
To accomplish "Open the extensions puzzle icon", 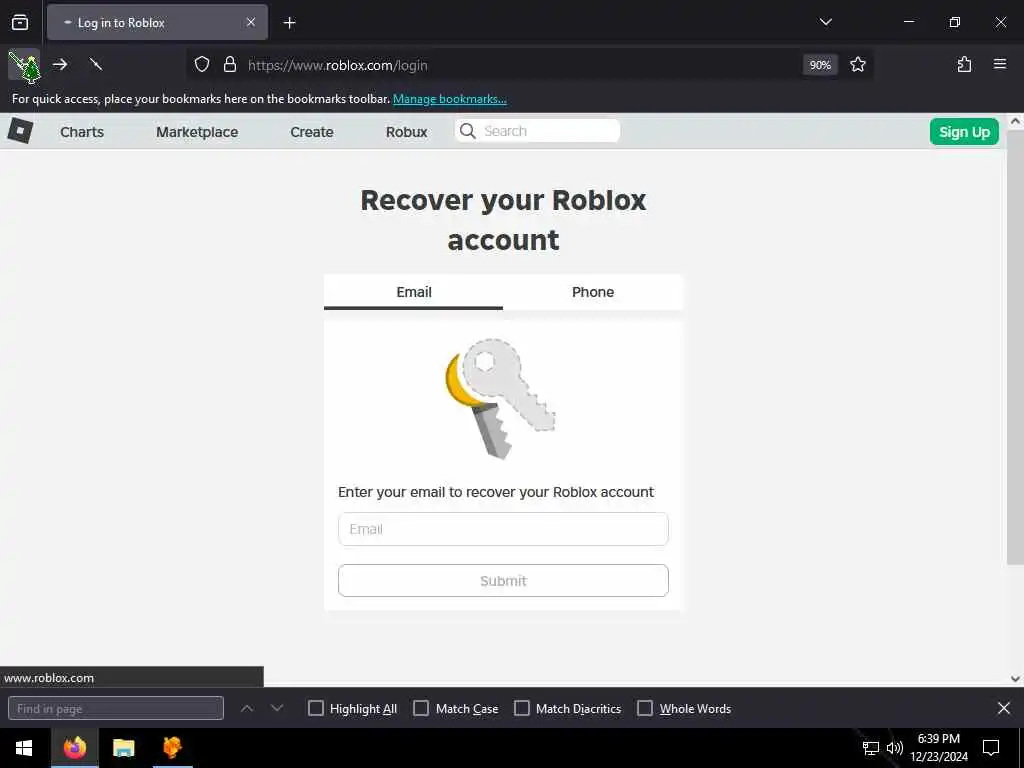I will [x=964, y=65].
